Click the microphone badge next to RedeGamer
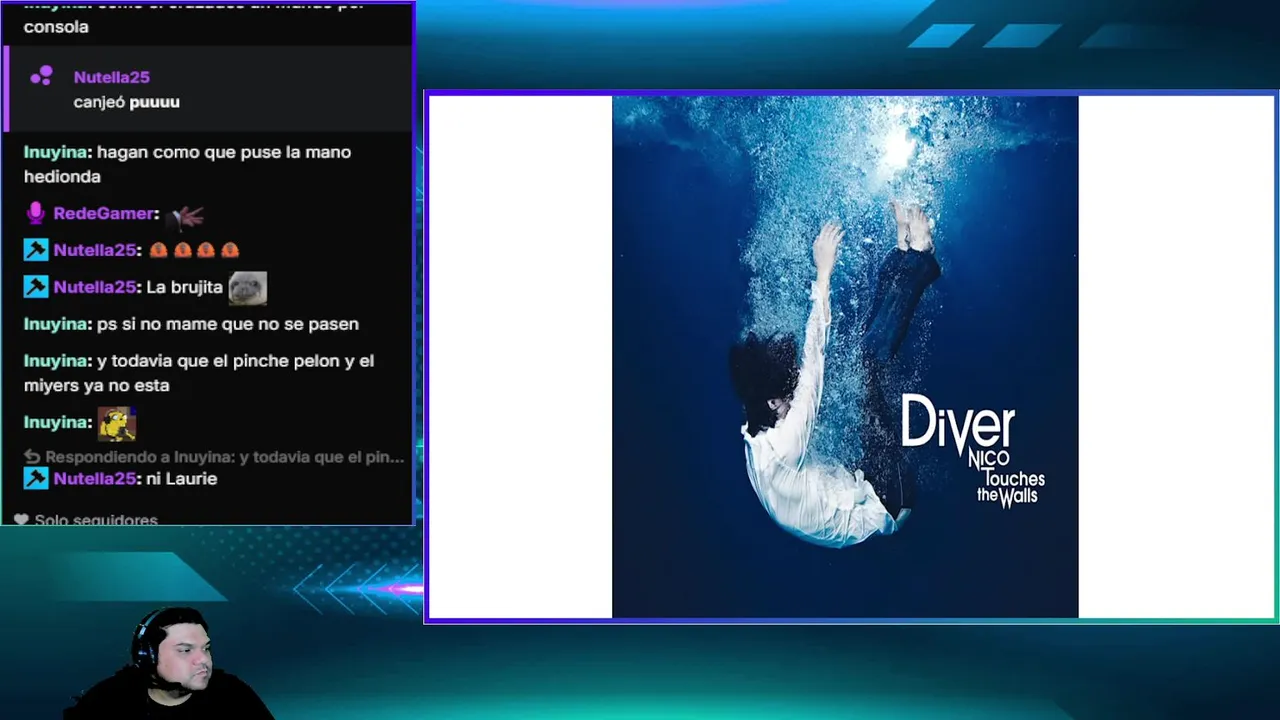The image size is (1280, 720). (36, 213)
